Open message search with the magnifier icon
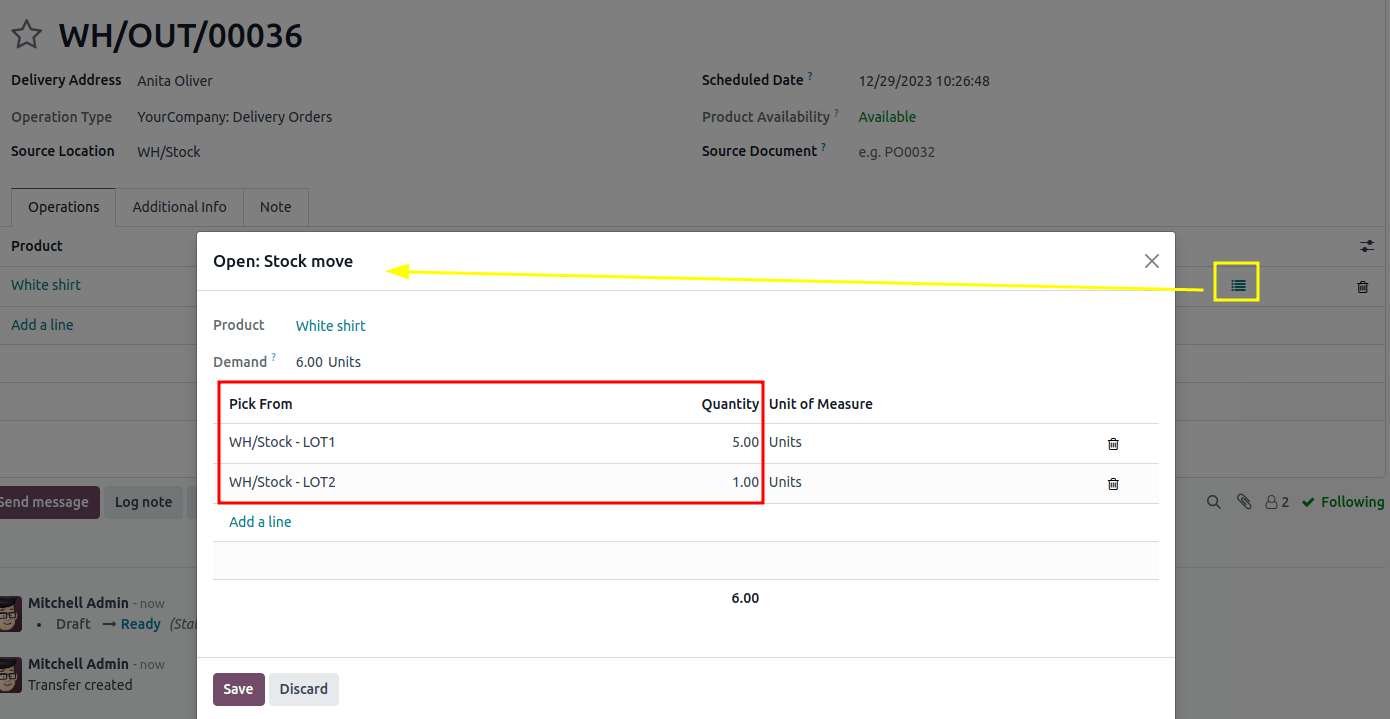 (x=1213, y=501)
